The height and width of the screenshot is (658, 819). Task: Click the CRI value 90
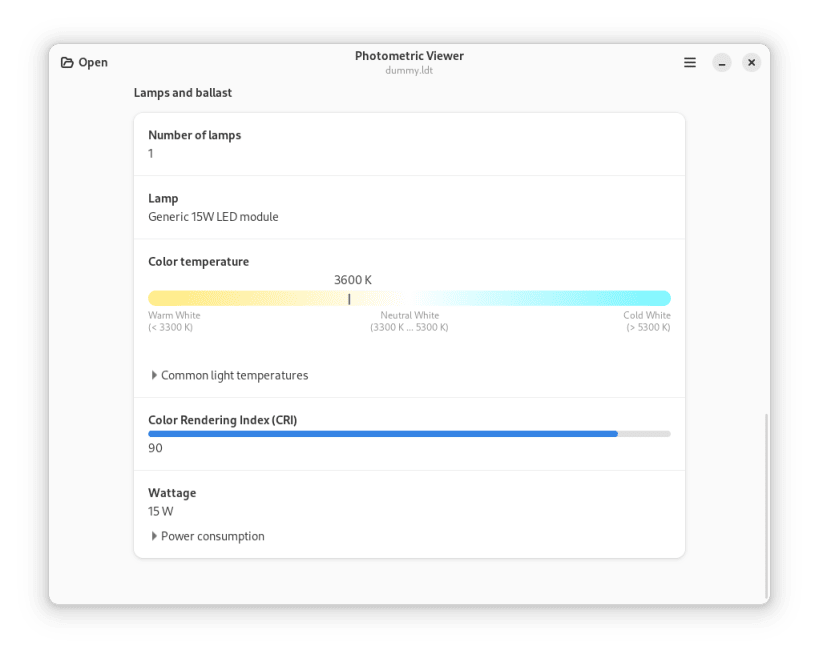154,448
